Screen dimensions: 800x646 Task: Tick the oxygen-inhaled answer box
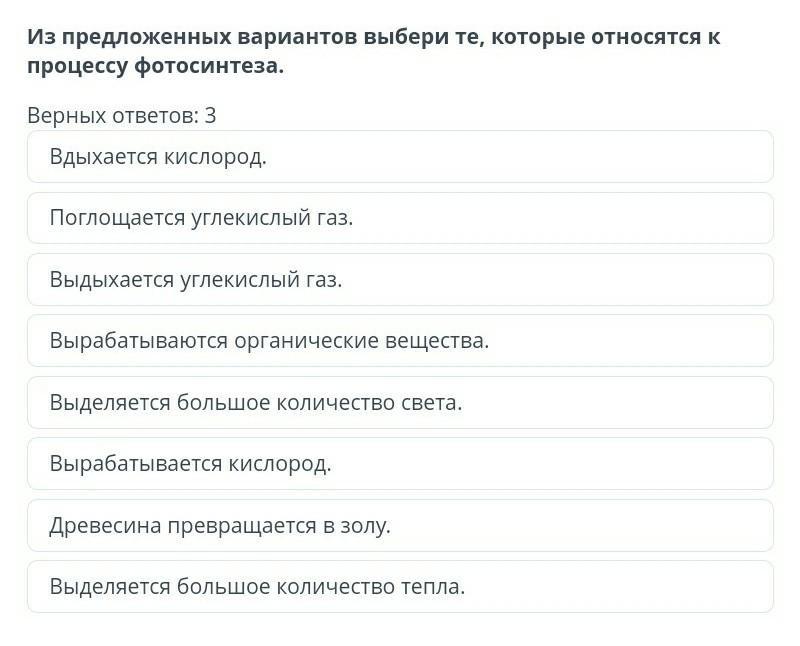(x=400, y=157)
